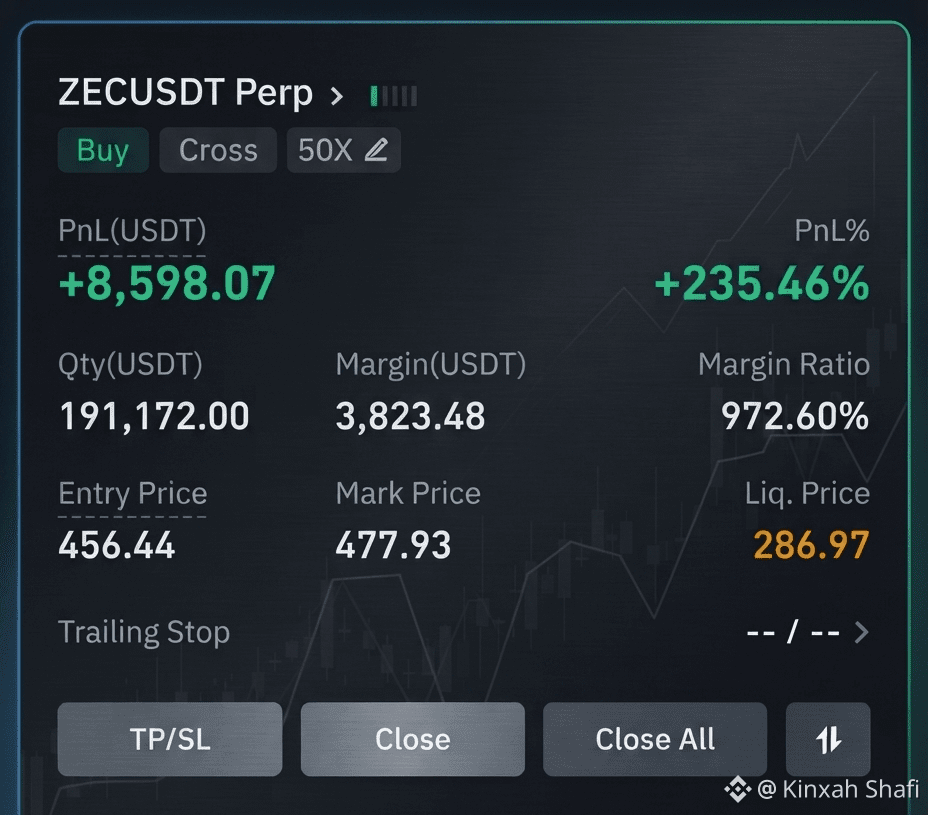Expand the Trailing Stop arrow
This screenshot has width=928, height=815.
[x=862, y=632]
